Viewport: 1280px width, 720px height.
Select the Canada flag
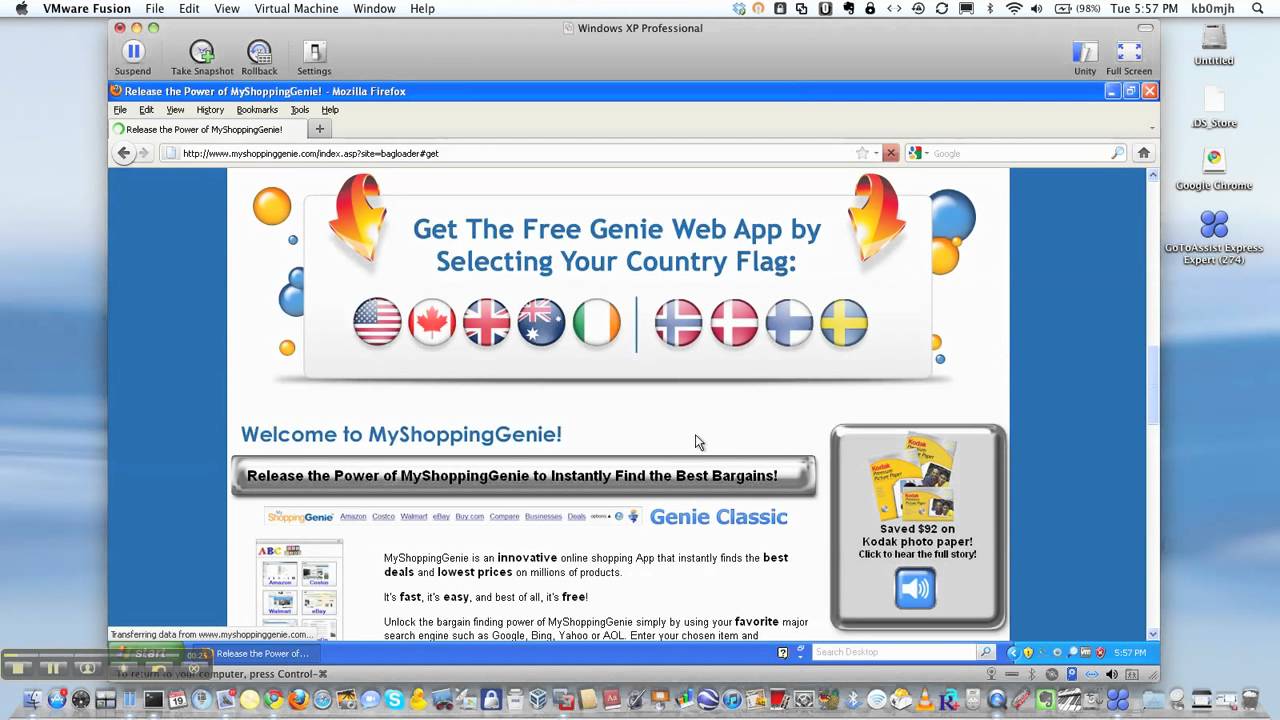(432, 323)
